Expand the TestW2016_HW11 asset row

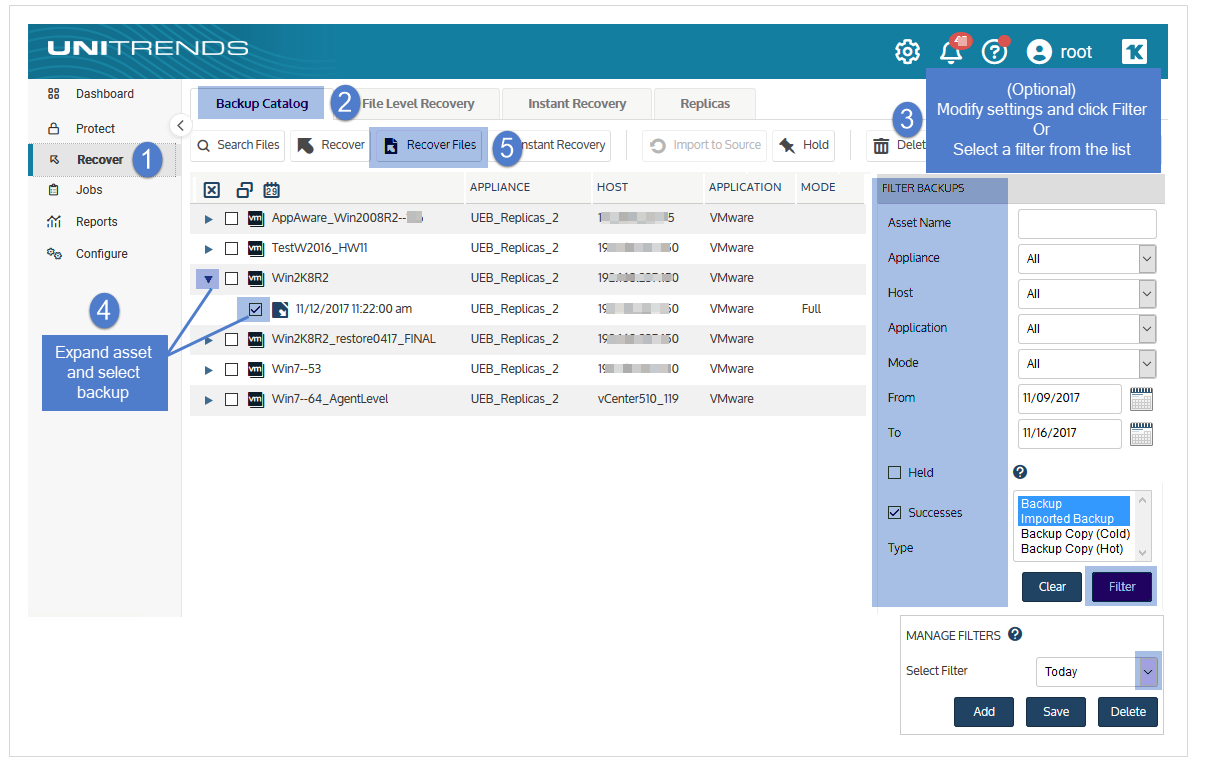point(208,248)
